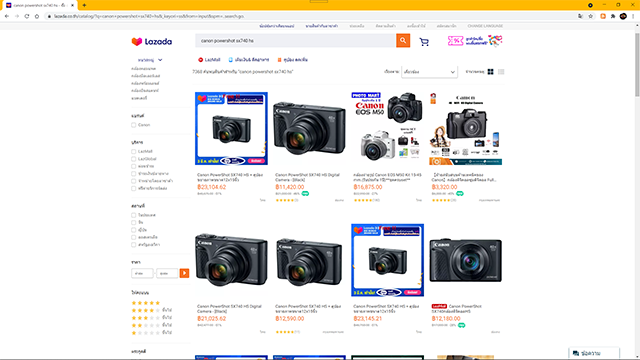Expand the categories dropdown in sidebar
640x360 pixels.
pos(150,60)
